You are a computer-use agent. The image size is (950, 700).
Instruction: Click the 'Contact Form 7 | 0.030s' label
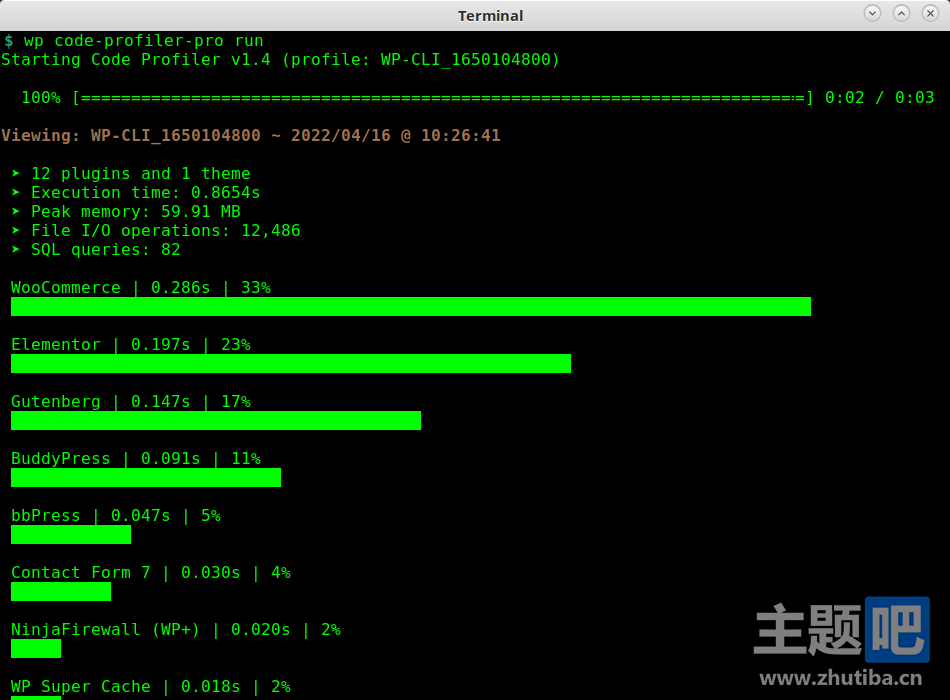point(151,572)
